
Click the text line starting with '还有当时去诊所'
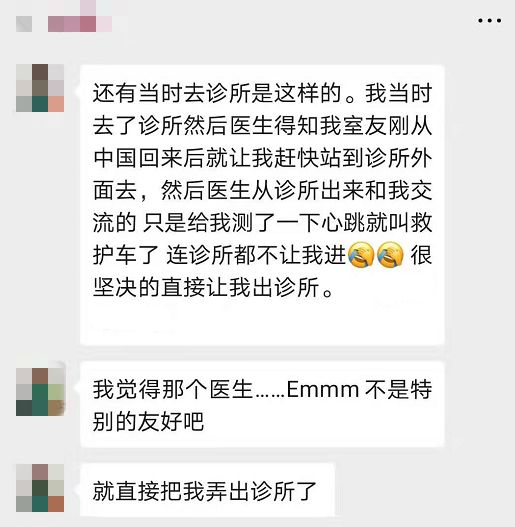(262, 93)
